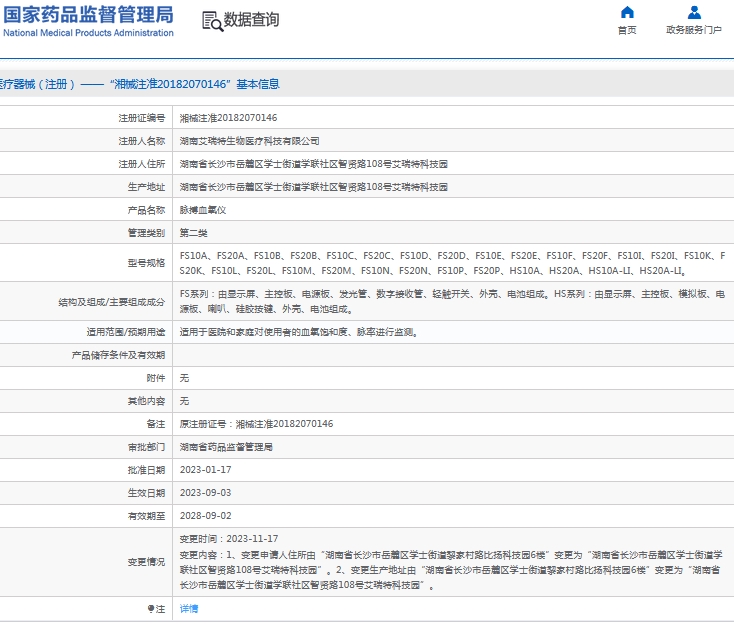Click the 生效日期 row label

[147, 493]
